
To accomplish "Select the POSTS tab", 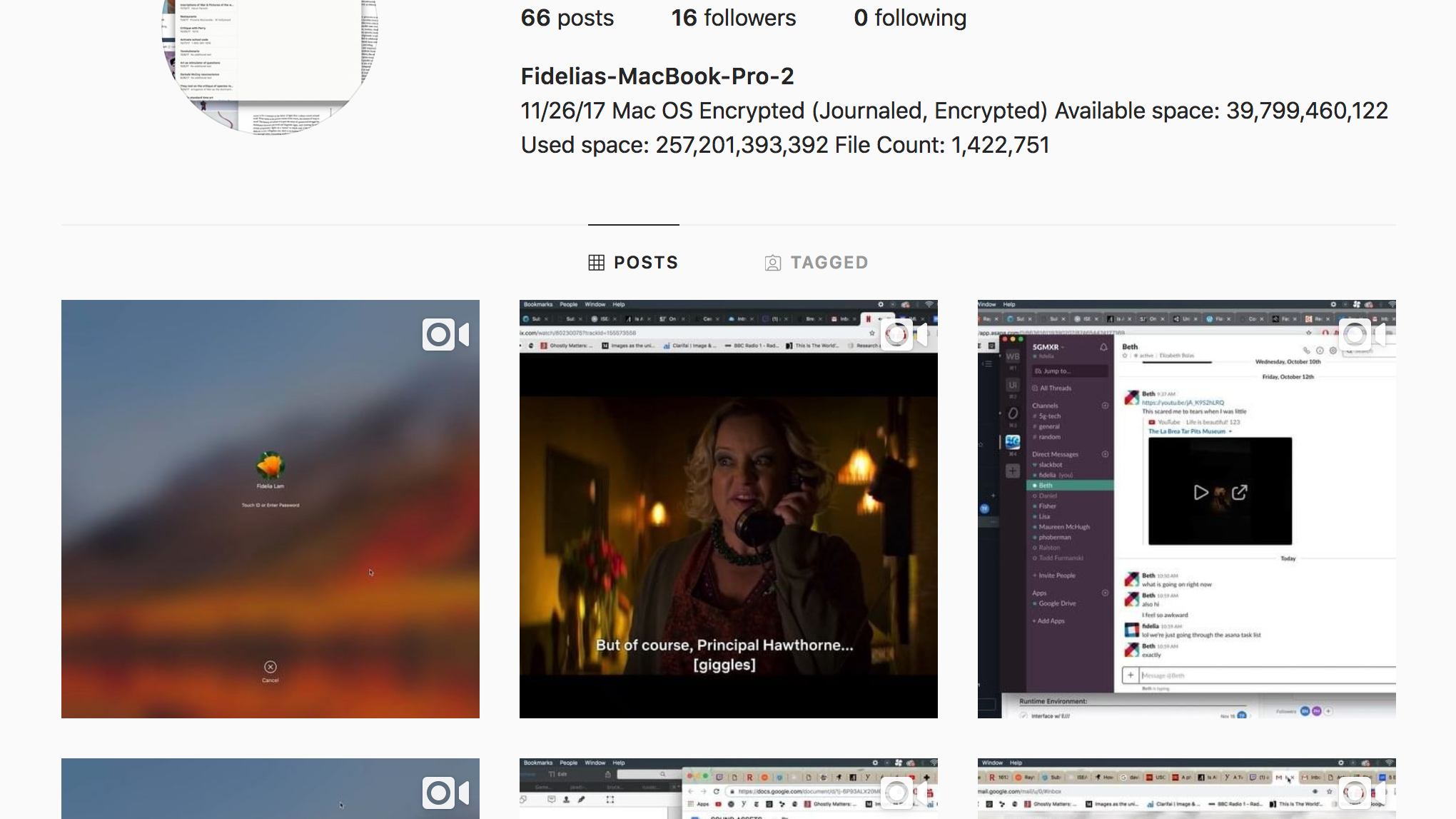I will click(x=633, y=263).
